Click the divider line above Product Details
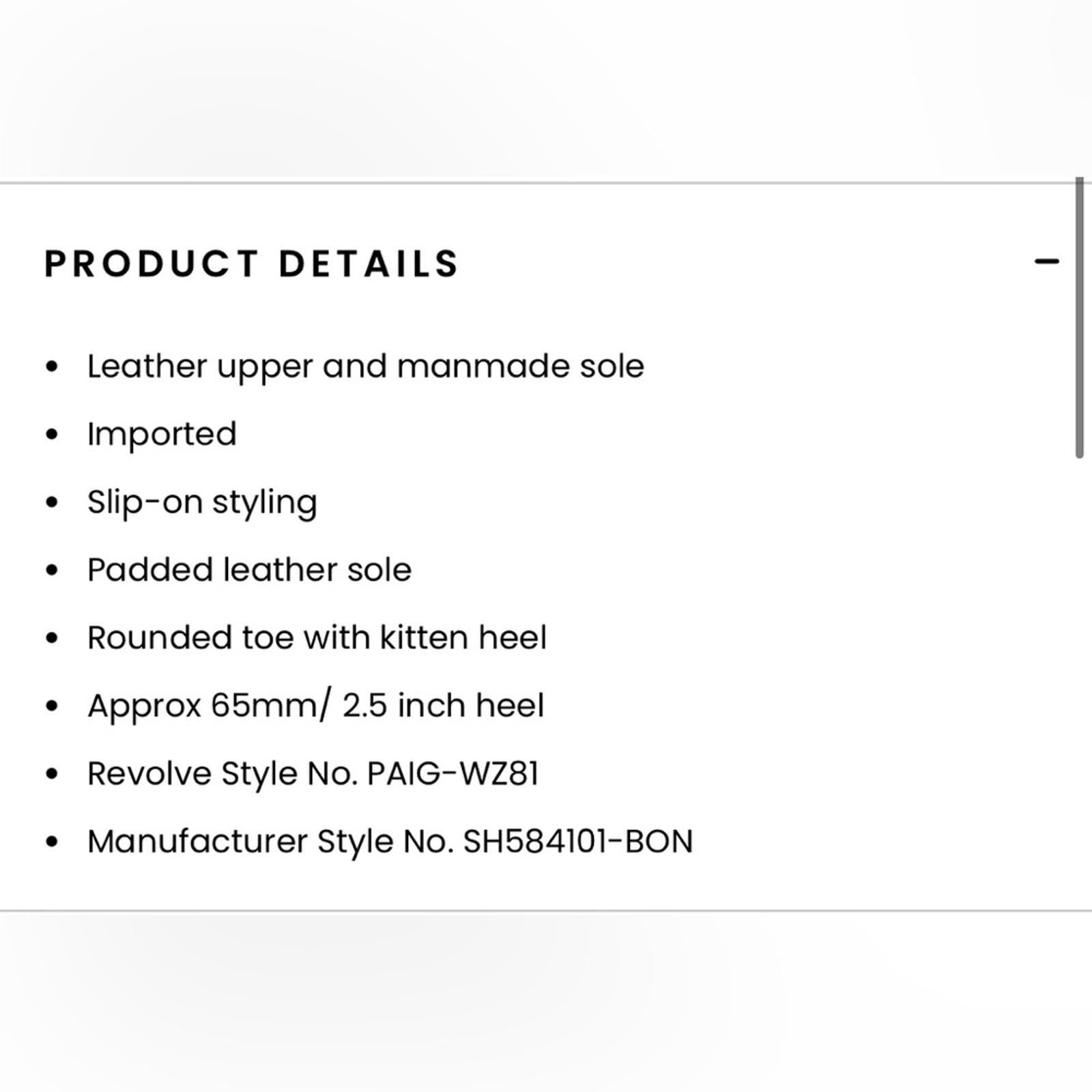This screenshot has width=1092, height=1092. coord(538,183)
